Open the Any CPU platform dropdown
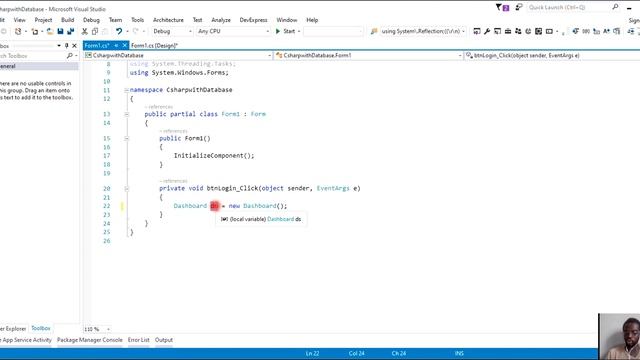Image resolution: width=640 pixels, height=360 pixels. click(233, 31)
